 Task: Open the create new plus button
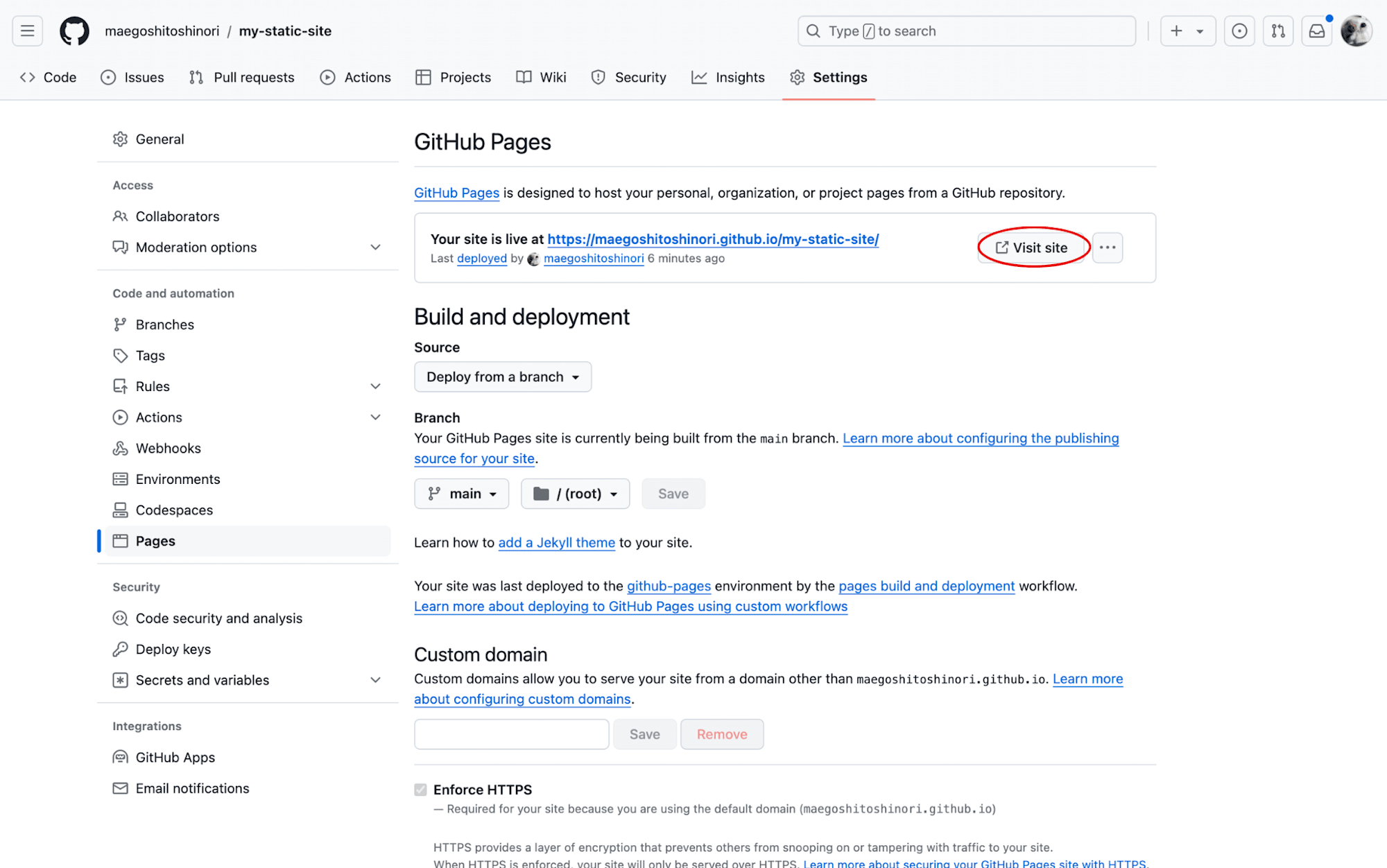pyautogui.click(x=1176, y=31)
